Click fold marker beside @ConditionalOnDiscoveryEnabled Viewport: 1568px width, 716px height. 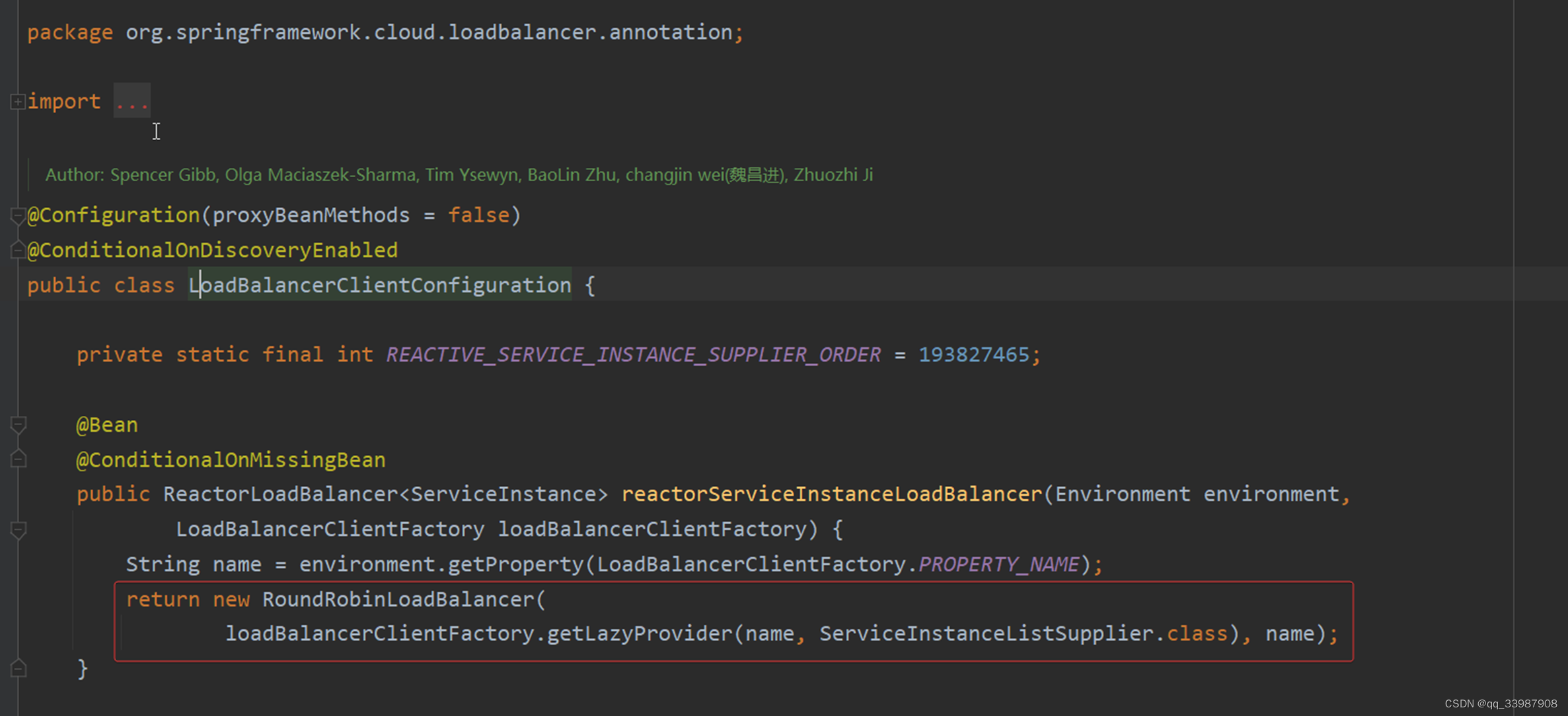point(18,250)
